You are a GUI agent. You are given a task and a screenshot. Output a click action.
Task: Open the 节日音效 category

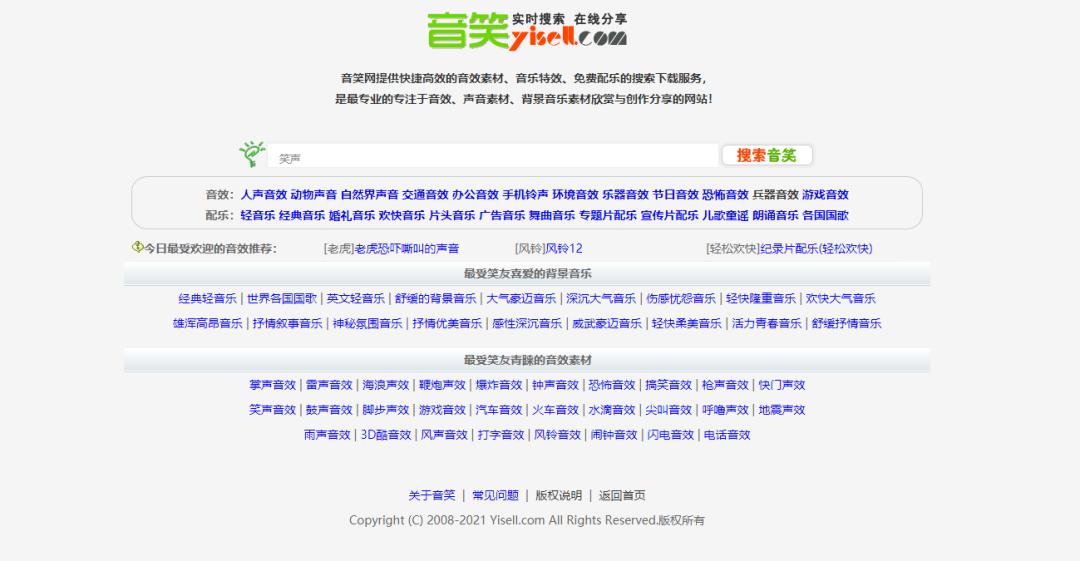[x=676, y=194]
